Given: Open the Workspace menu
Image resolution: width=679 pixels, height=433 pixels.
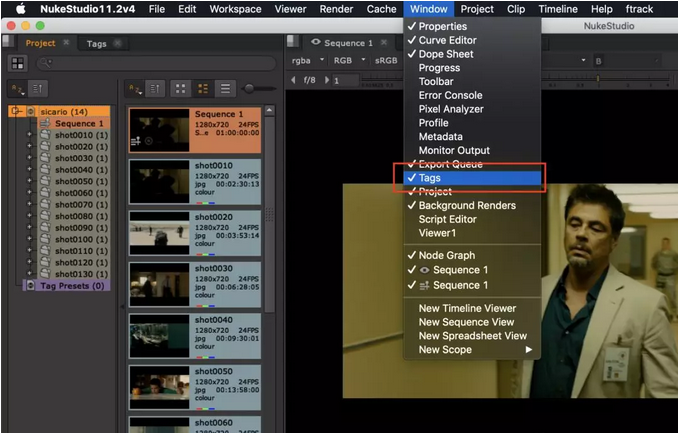Looking at the screenshot, I should coord(235,9).
